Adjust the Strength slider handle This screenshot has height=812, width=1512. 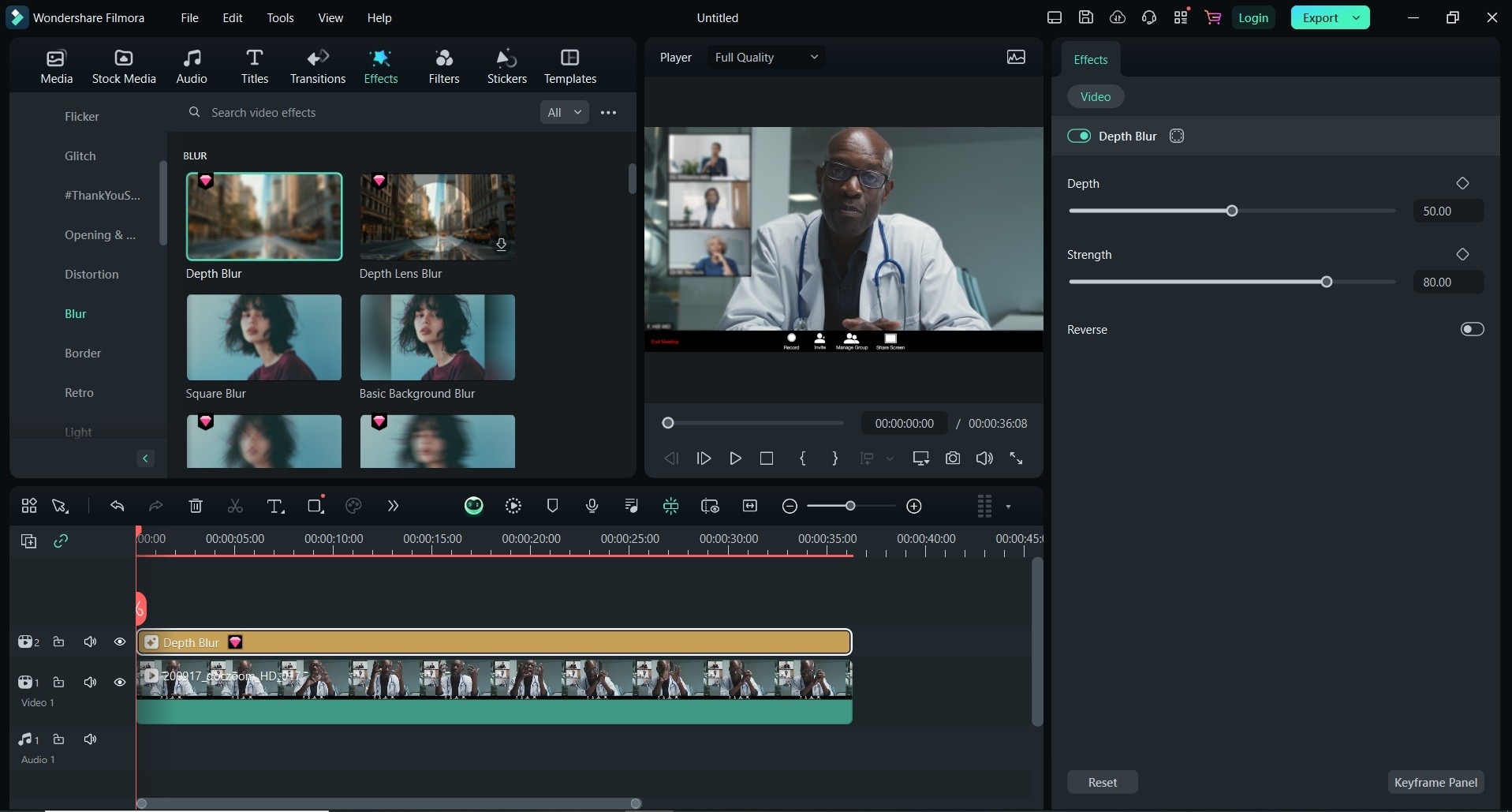pos(1327,282)
